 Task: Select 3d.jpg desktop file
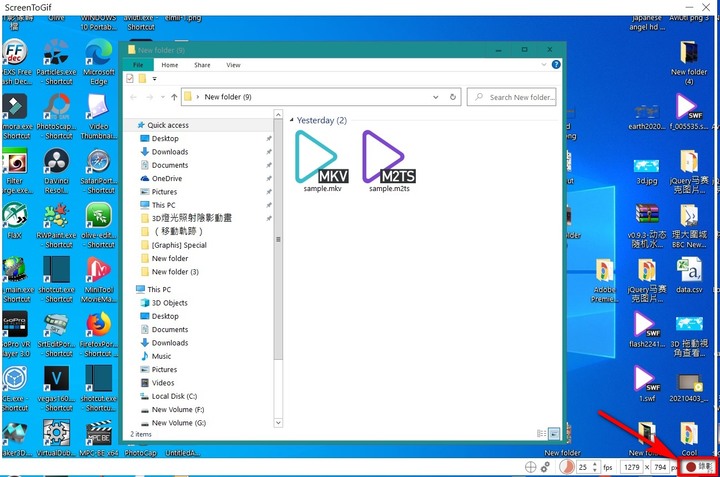(x=647, y=171)
